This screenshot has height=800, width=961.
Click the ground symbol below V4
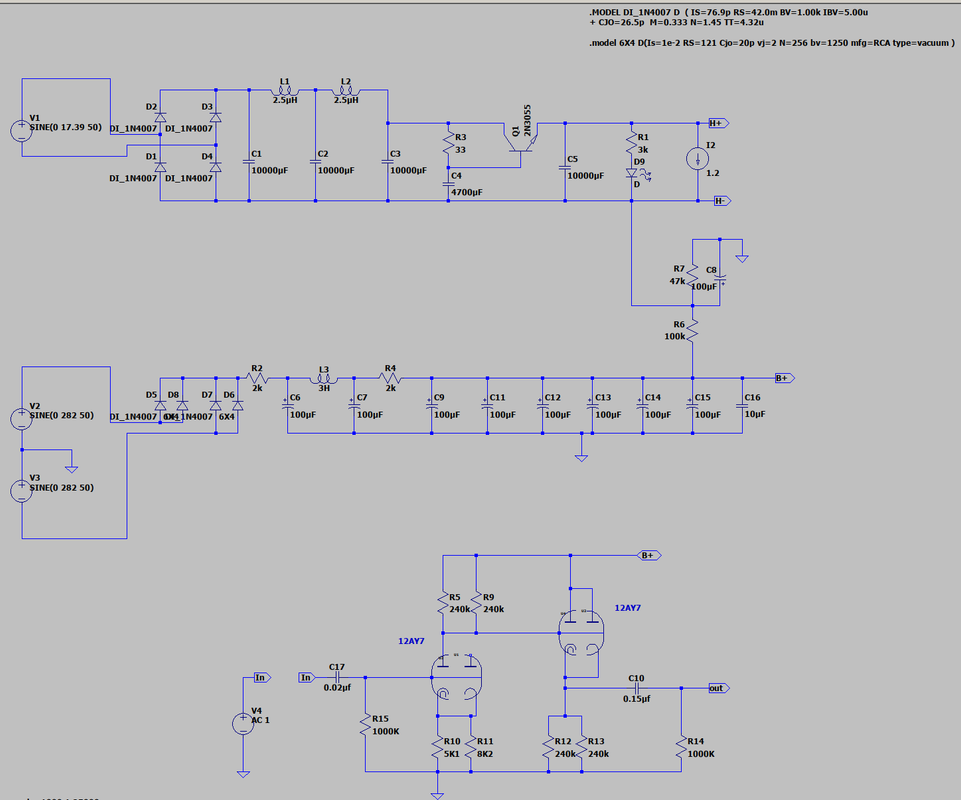[243, 774]
